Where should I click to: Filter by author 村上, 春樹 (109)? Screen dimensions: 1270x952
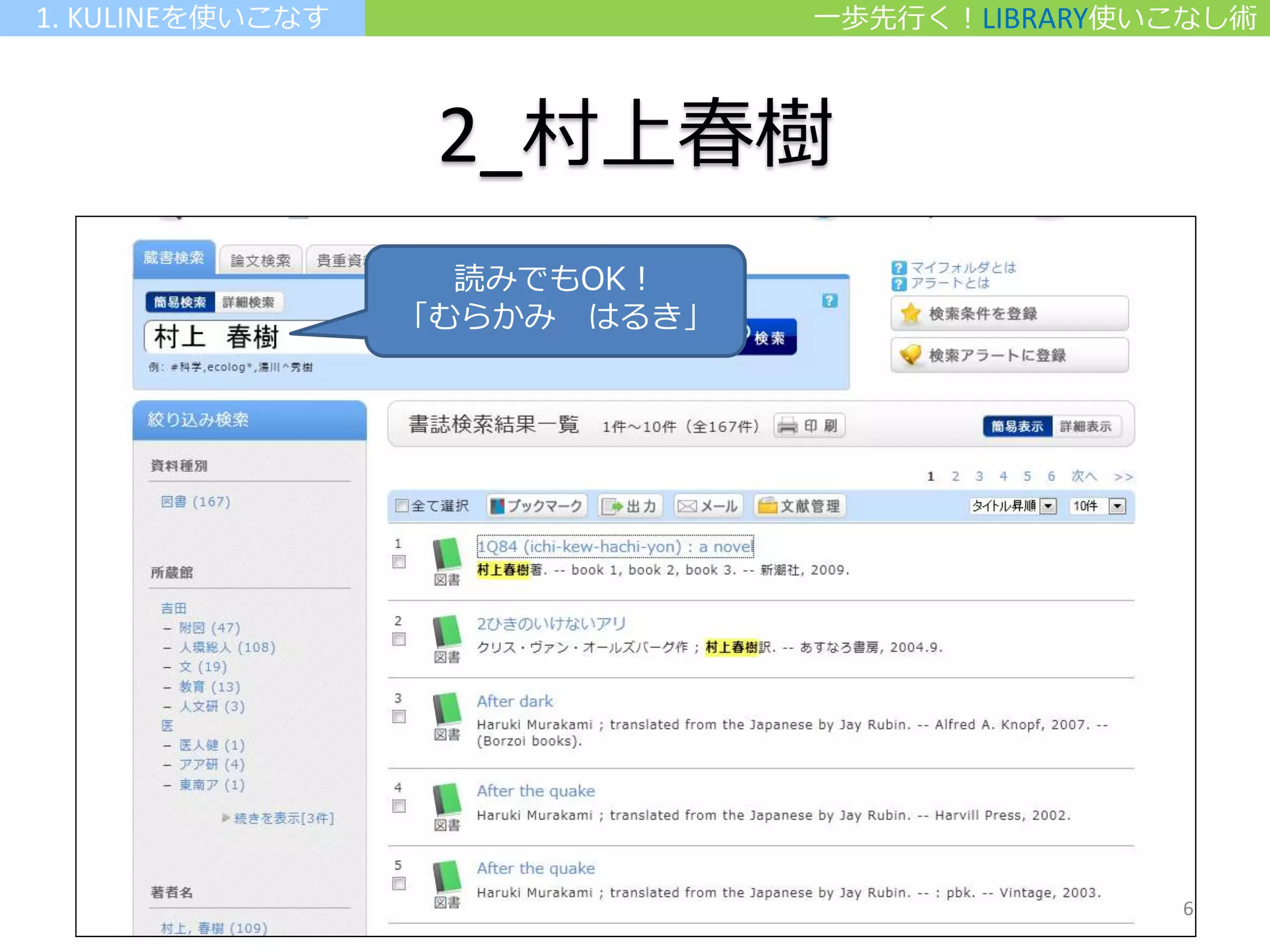click(214, 928)
